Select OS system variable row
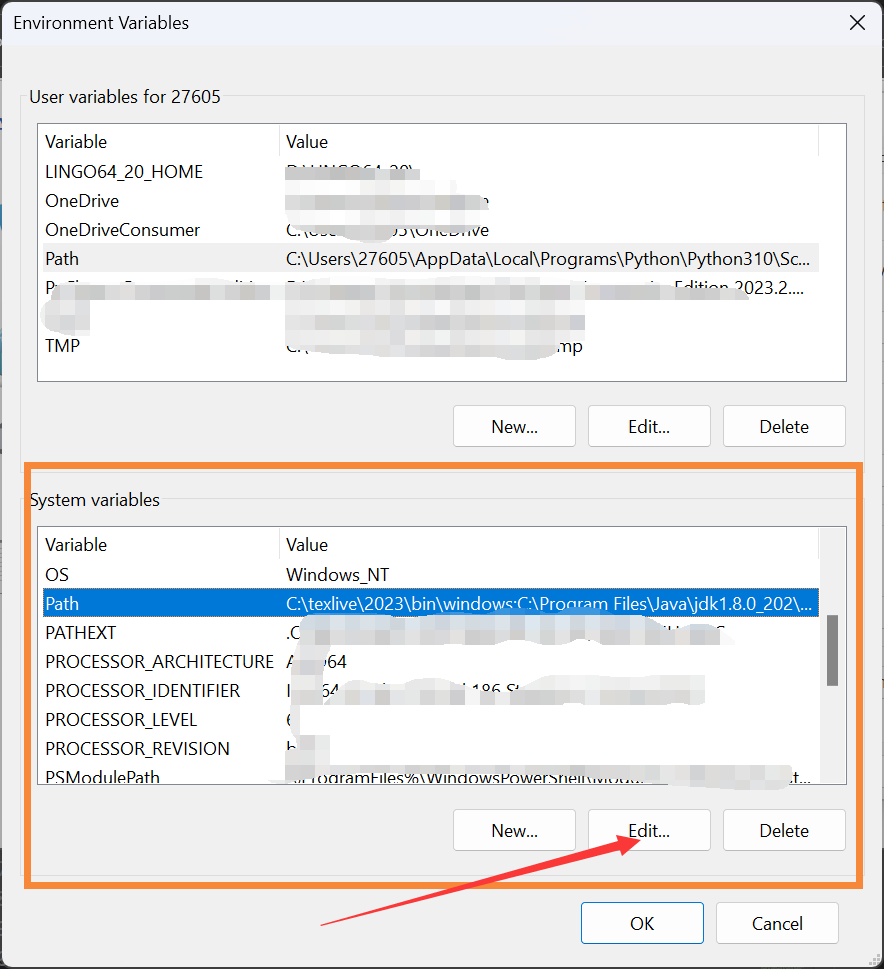Image resolution: width=884 pixels, height=969 pixels. [x=431, y=575]
